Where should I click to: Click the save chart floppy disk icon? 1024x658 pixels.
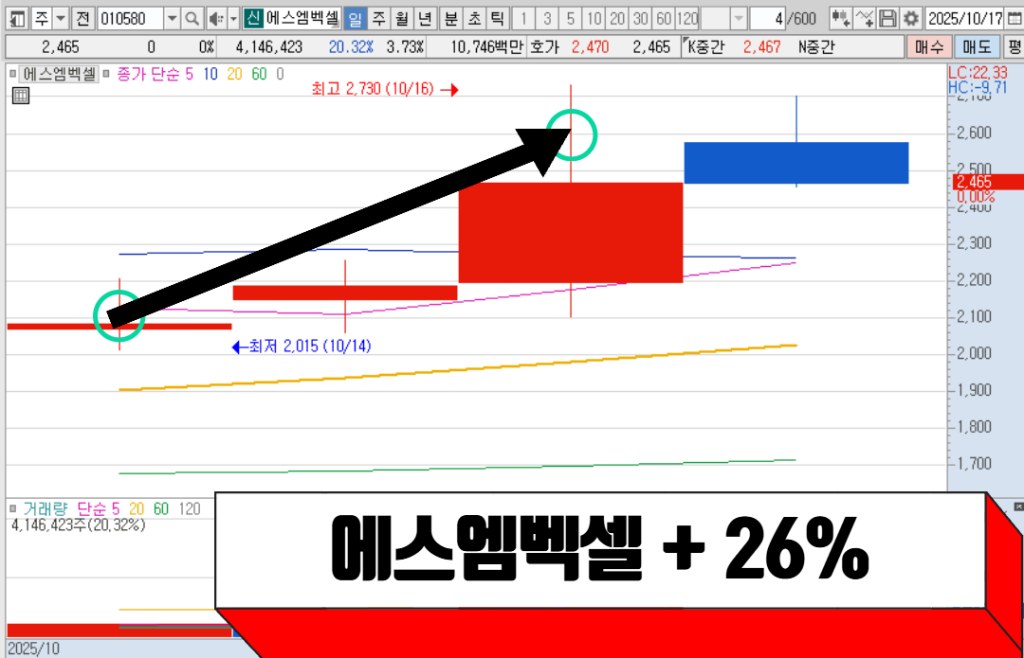click(x=888, y=19)
